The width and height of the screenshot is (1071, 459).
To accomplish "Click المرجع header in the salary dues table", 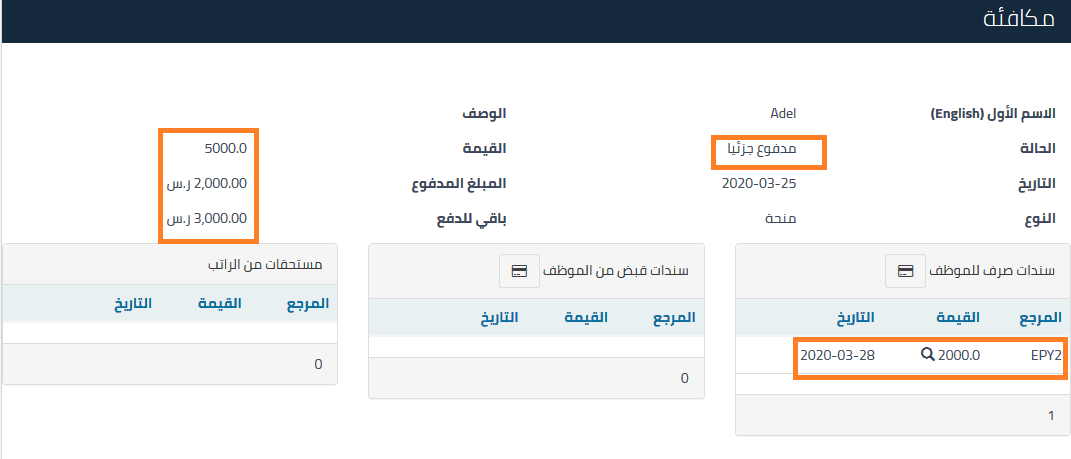I will [307, 301].
